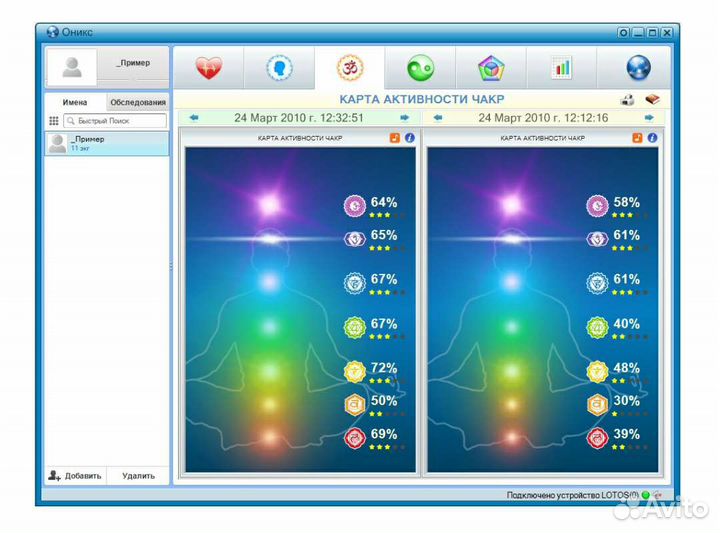Screen dimensions: 720x533
Task: Go to next record in right panel
Action: [648, 118]
